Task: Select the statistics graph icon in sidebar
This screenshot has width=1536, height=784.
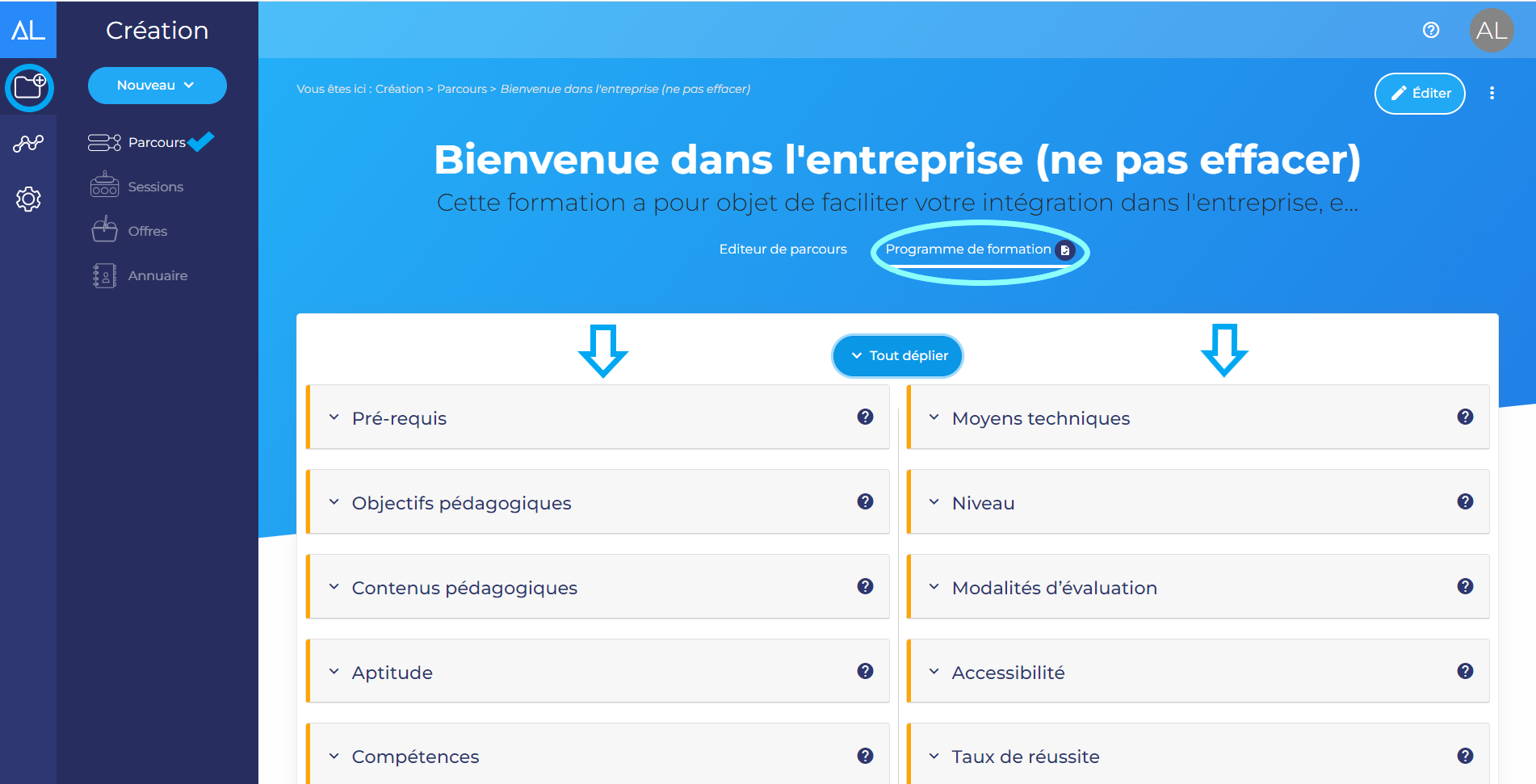Action: point(28,143)
